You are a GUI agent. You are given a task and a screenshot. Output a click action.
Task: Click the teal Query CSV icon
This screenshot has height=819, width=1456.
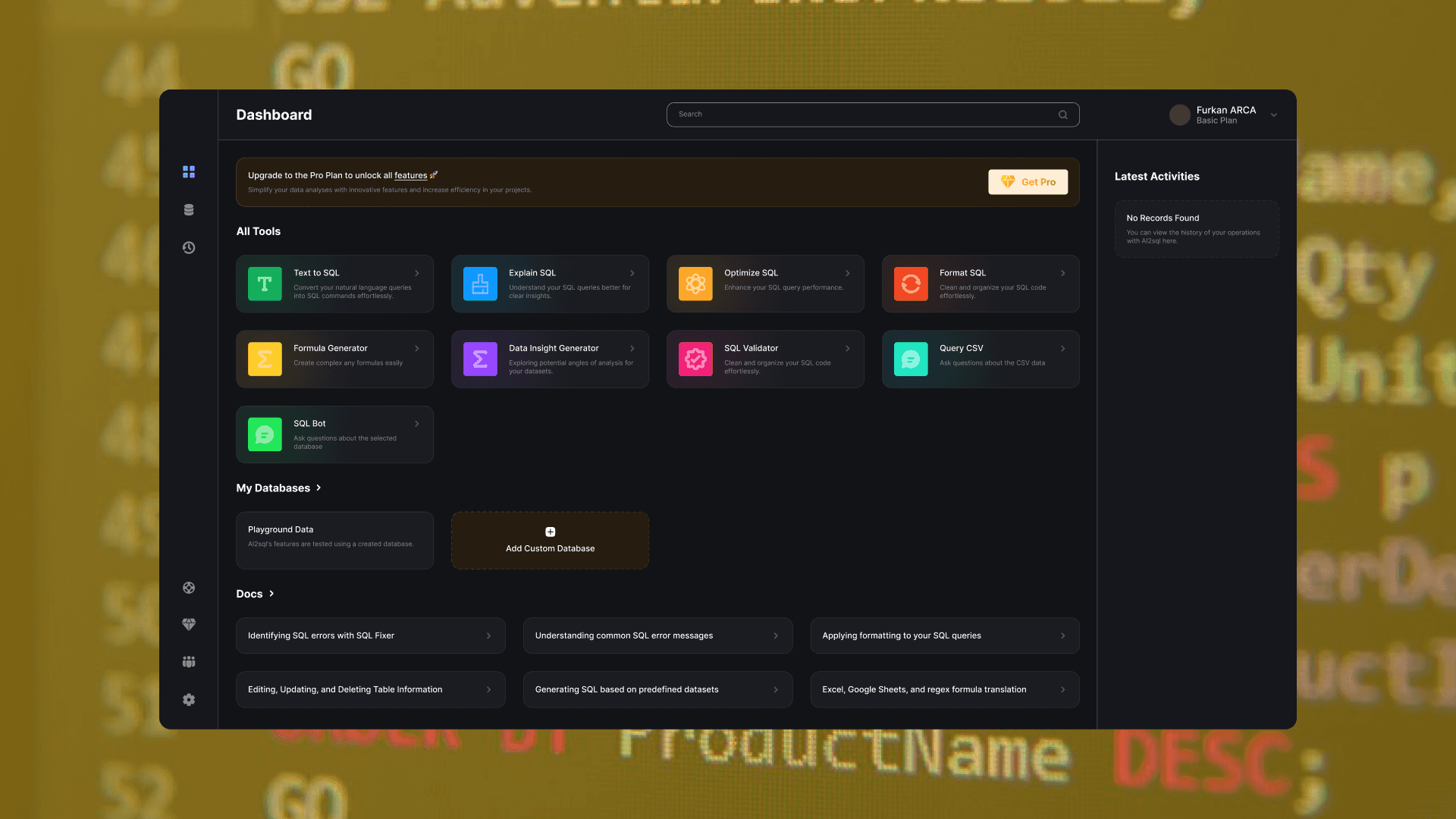(x=911, y=359)
